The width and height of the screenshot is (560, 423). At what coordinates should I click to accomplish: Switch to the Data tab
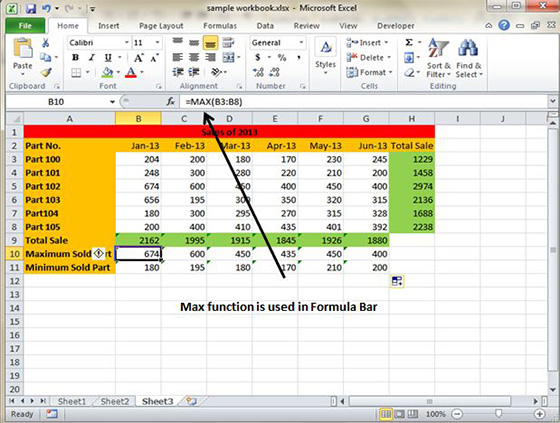pos(265,26)
